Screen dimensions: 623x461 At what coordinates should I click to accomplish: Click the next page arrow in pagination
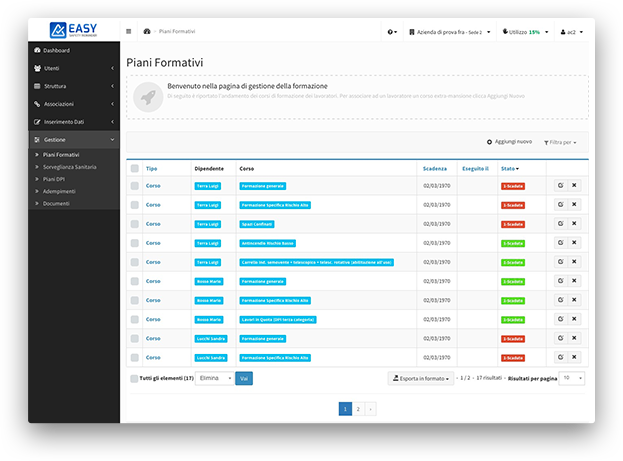[370, 409]
